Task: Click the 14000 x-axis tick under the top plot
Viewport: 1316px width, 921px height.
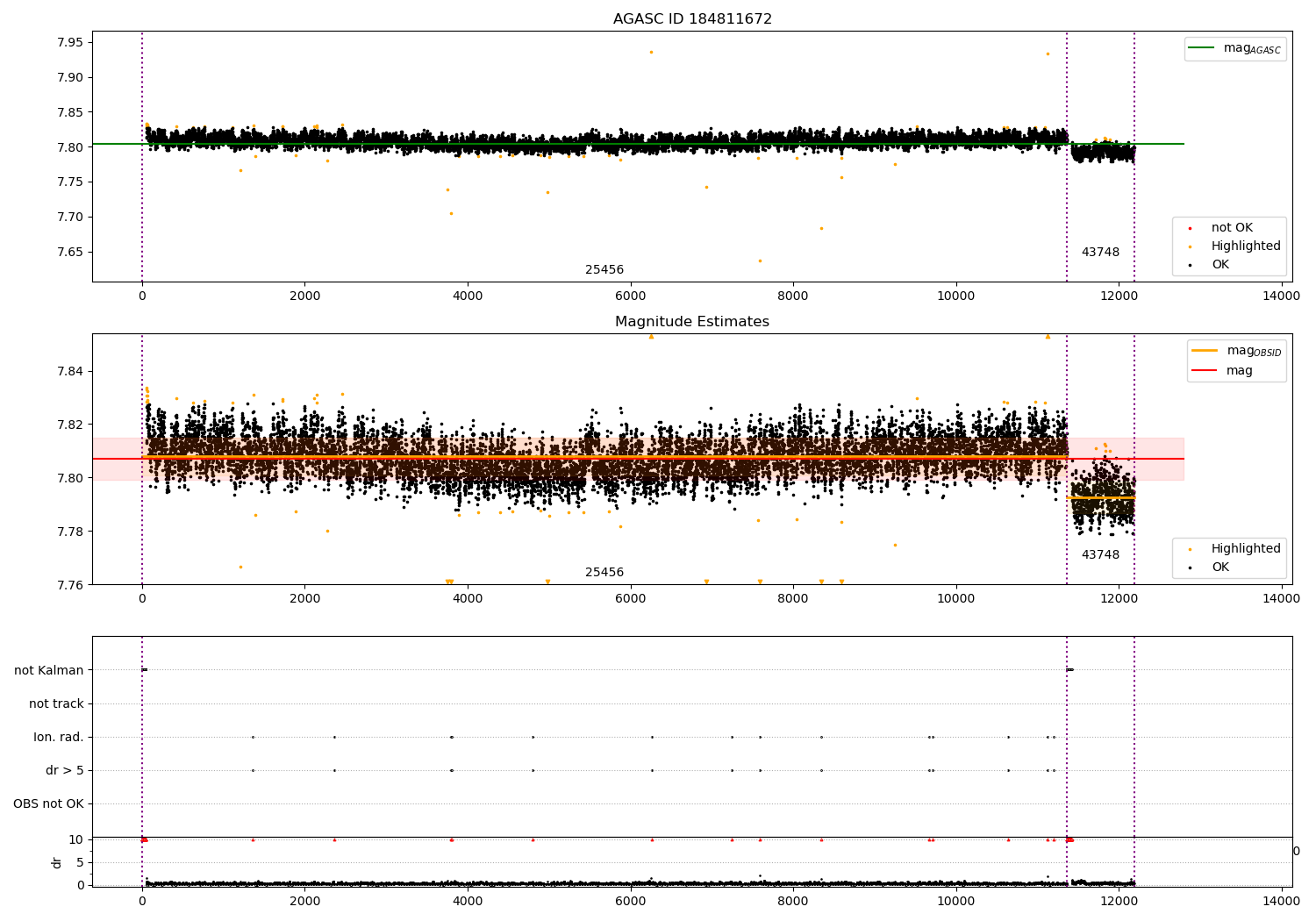Action: click(1281, 296)
